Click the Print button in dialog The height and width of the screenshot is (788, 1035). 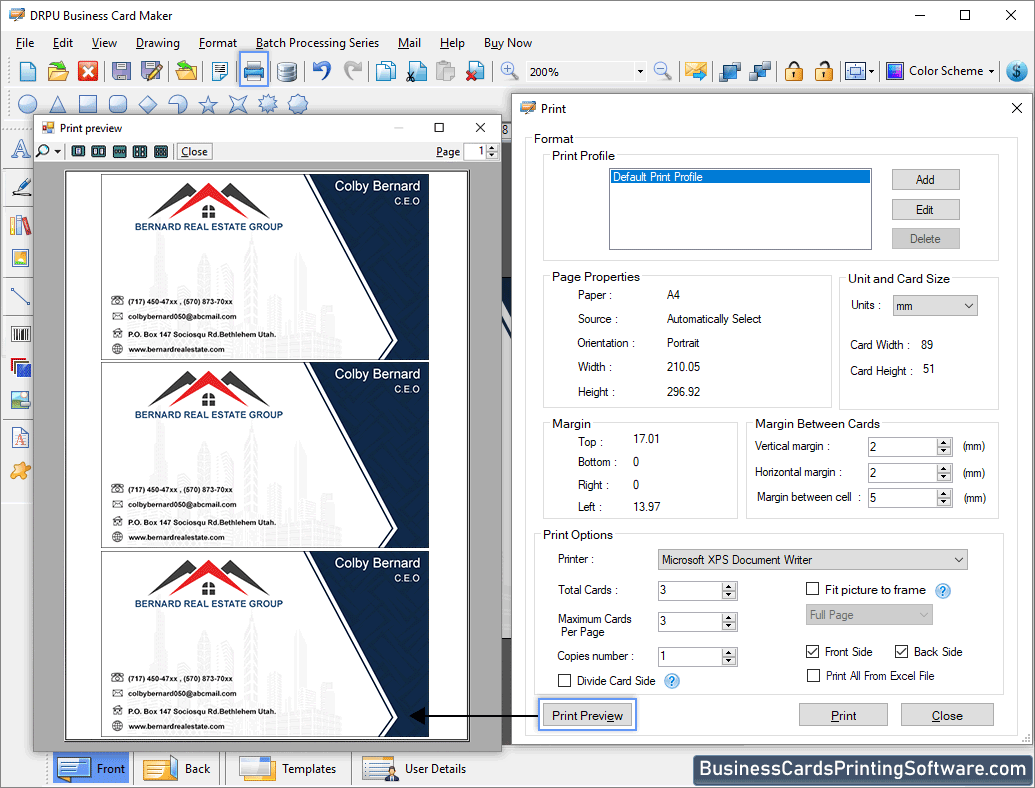tap(843, 715)
